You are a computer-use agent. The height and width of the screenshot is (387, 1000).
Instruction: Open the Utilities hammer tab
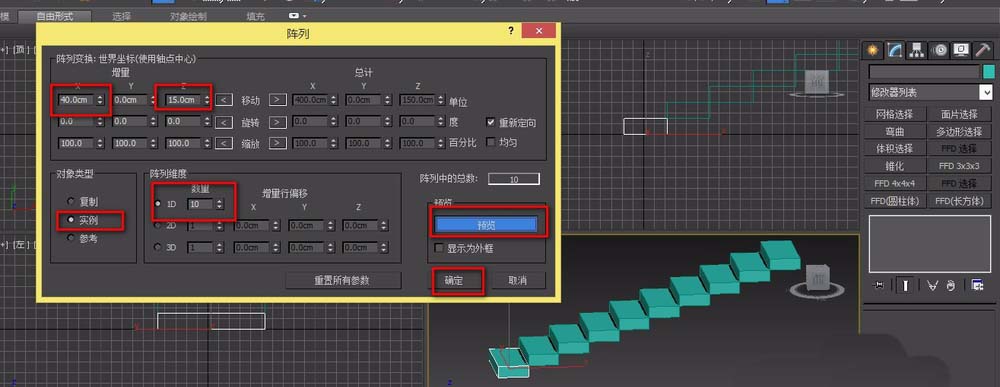[983, 50]
